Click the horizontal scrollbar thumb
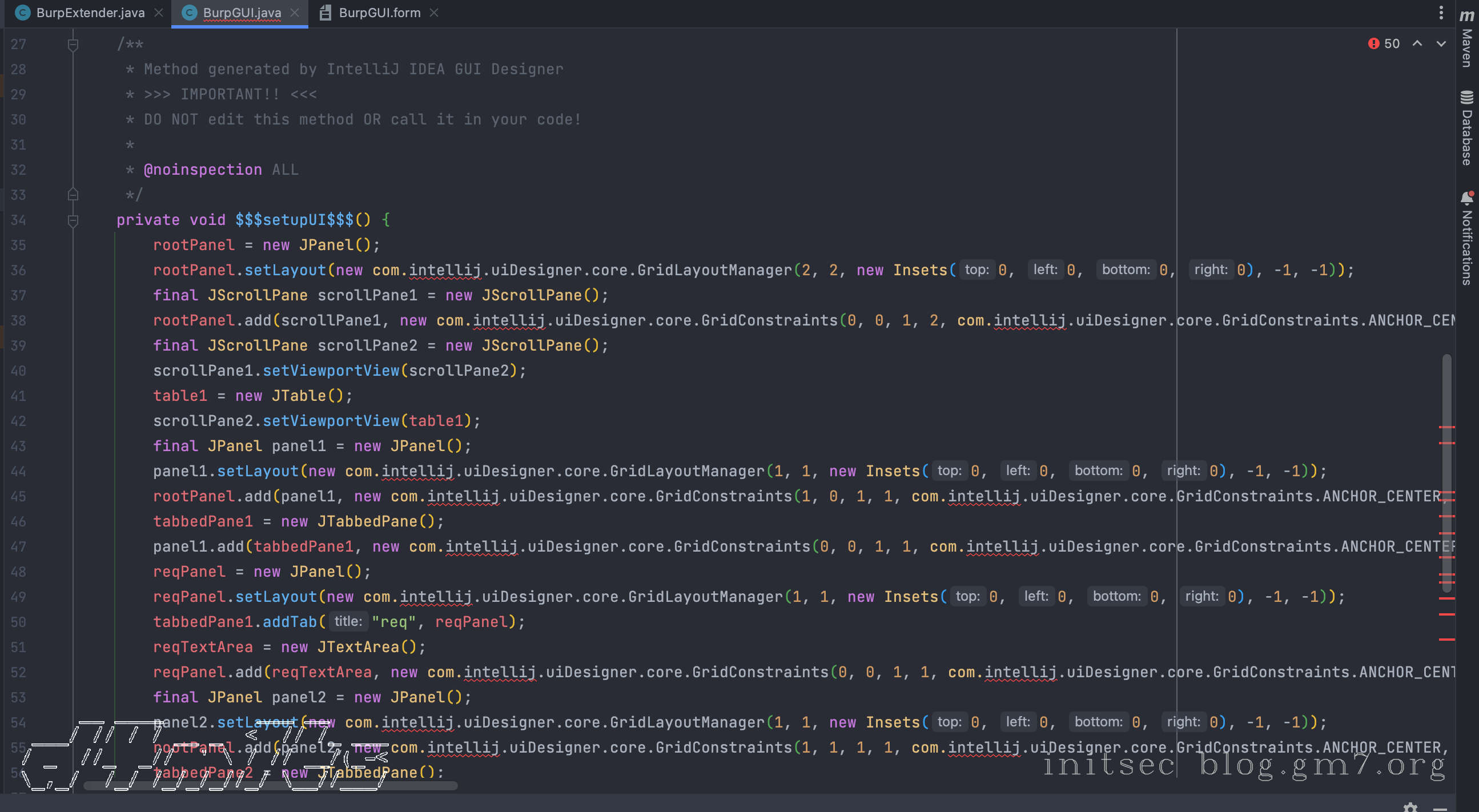This screenshot has width=1479, height=812. pyautogui.click(x=270, y=785)
